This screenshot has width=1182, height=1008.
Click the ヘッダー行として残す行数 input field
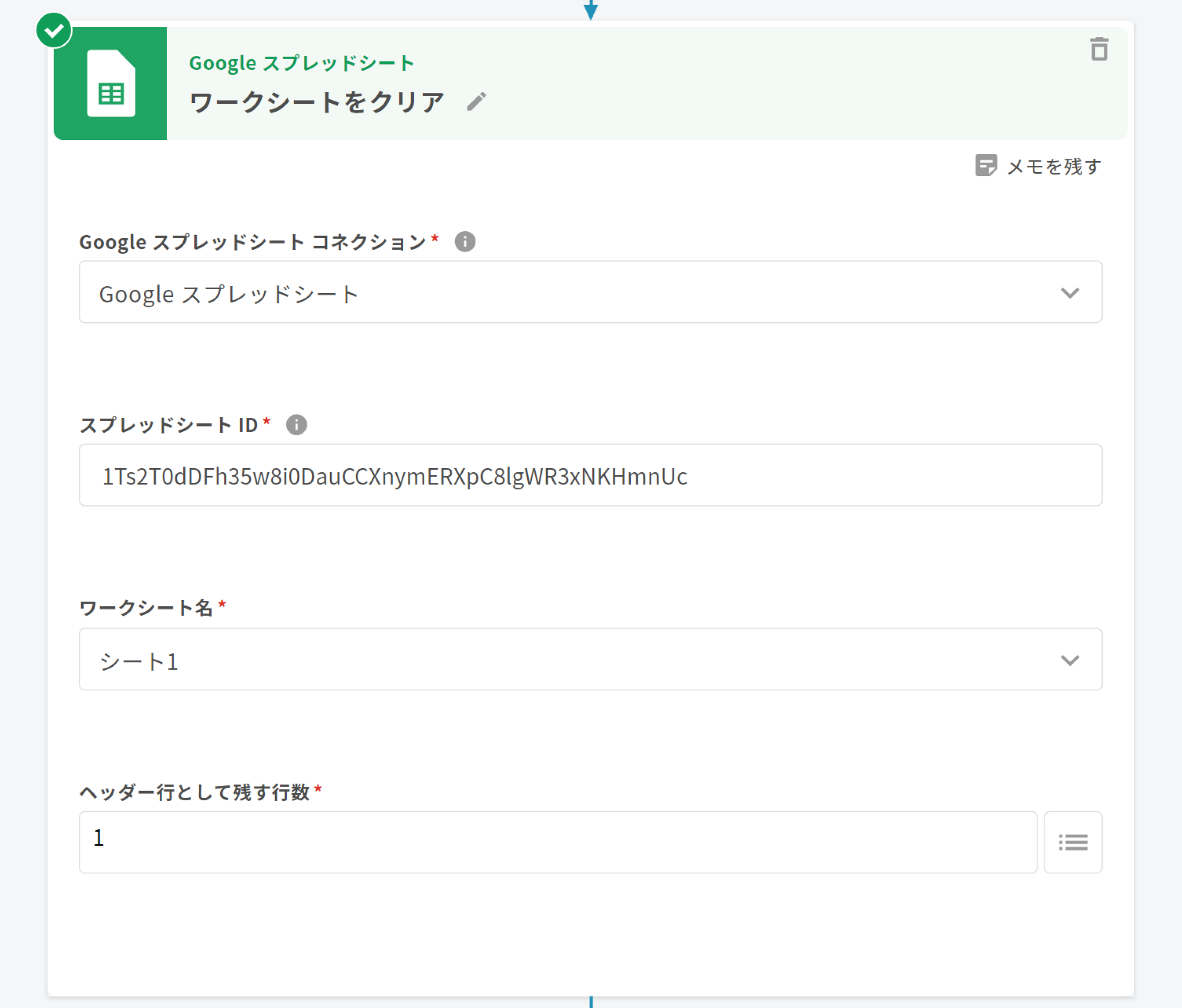click(557, 842)
